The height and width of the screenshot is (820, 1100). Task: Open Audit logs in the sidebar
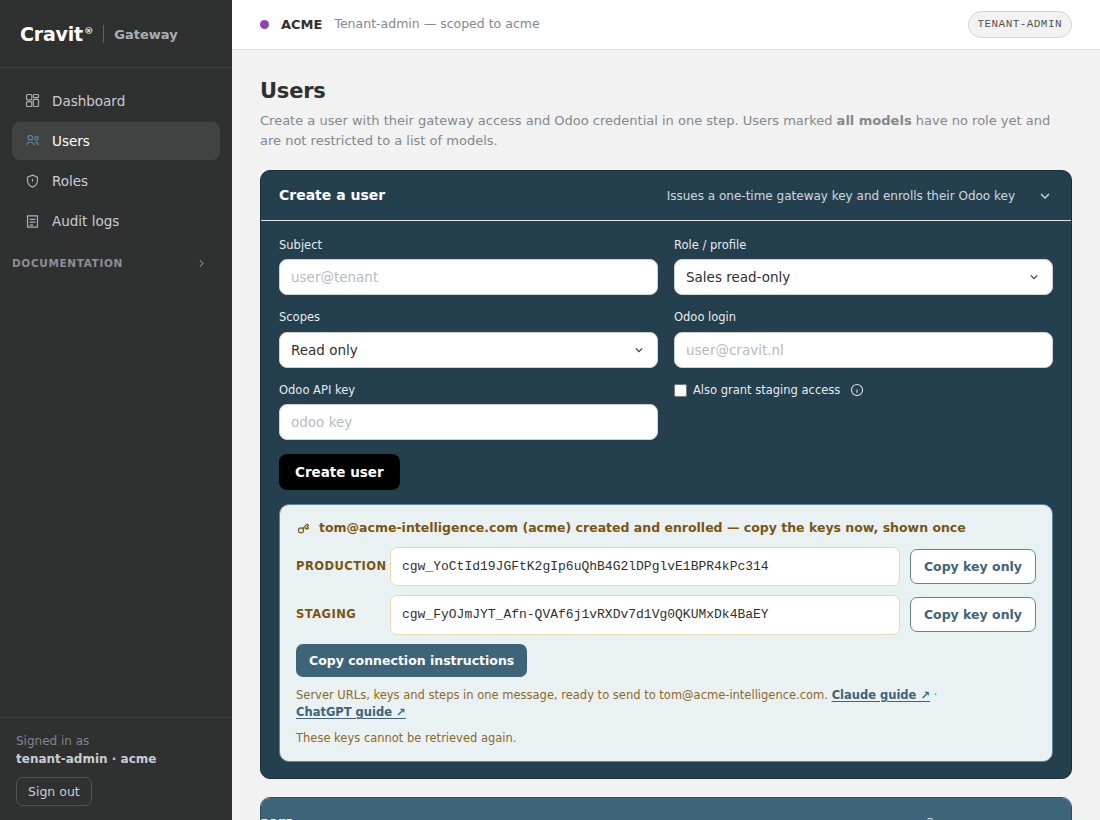(x=116, y=221)
